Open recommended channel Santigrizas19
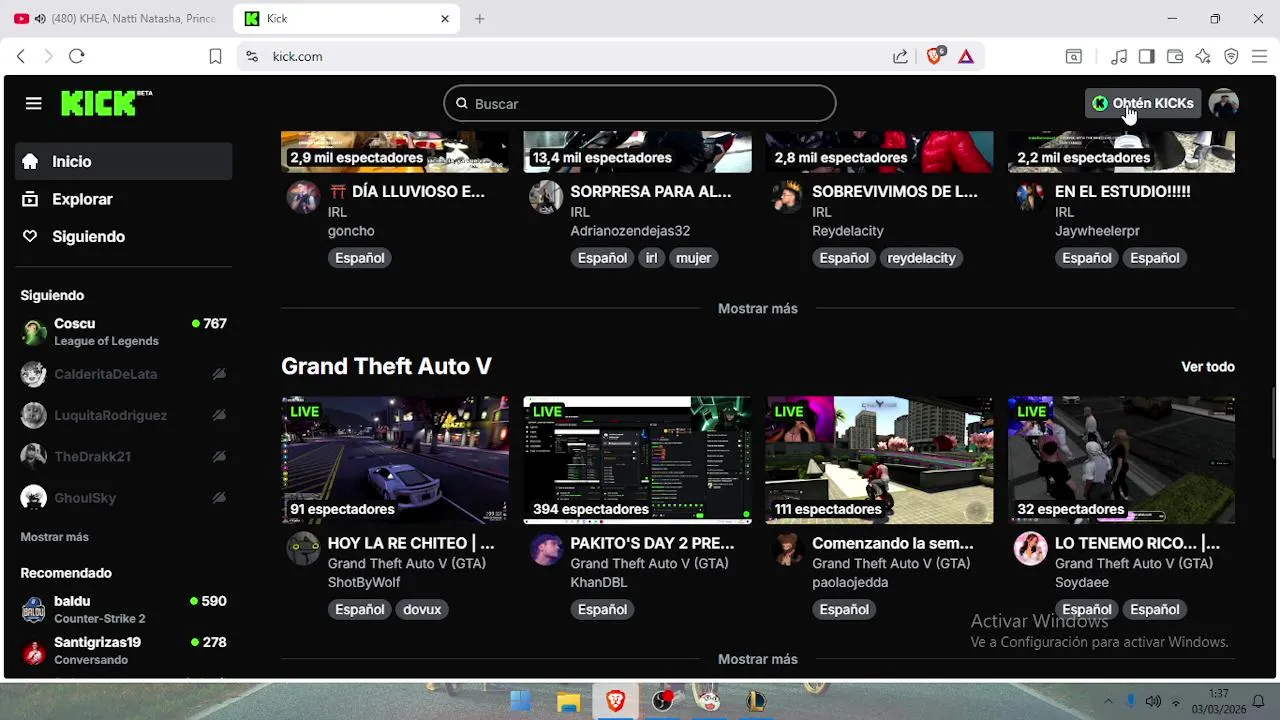The width and height of the screenshot is (1280, 720). 123,650
